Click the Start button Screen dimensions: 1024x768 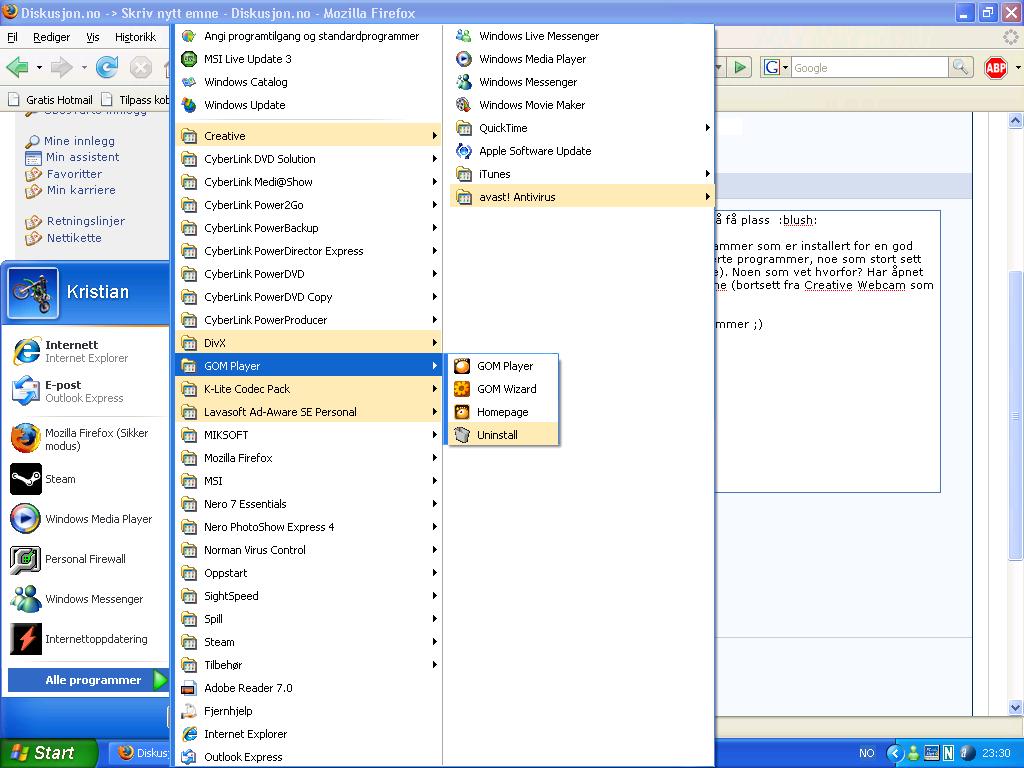point(47,753)
